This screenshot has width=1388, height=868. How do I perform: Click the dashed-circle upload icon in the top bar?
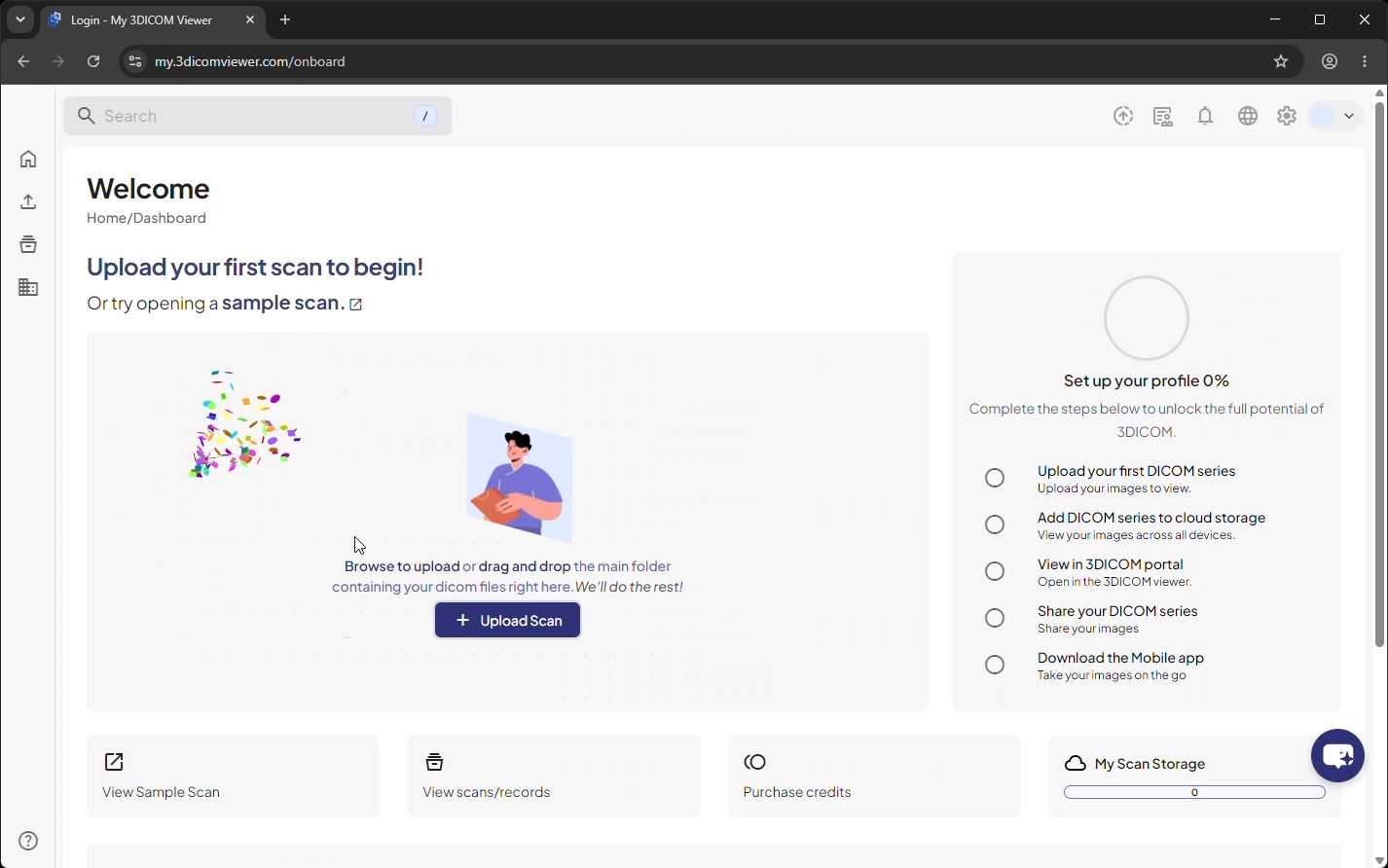pos(1123,116)
